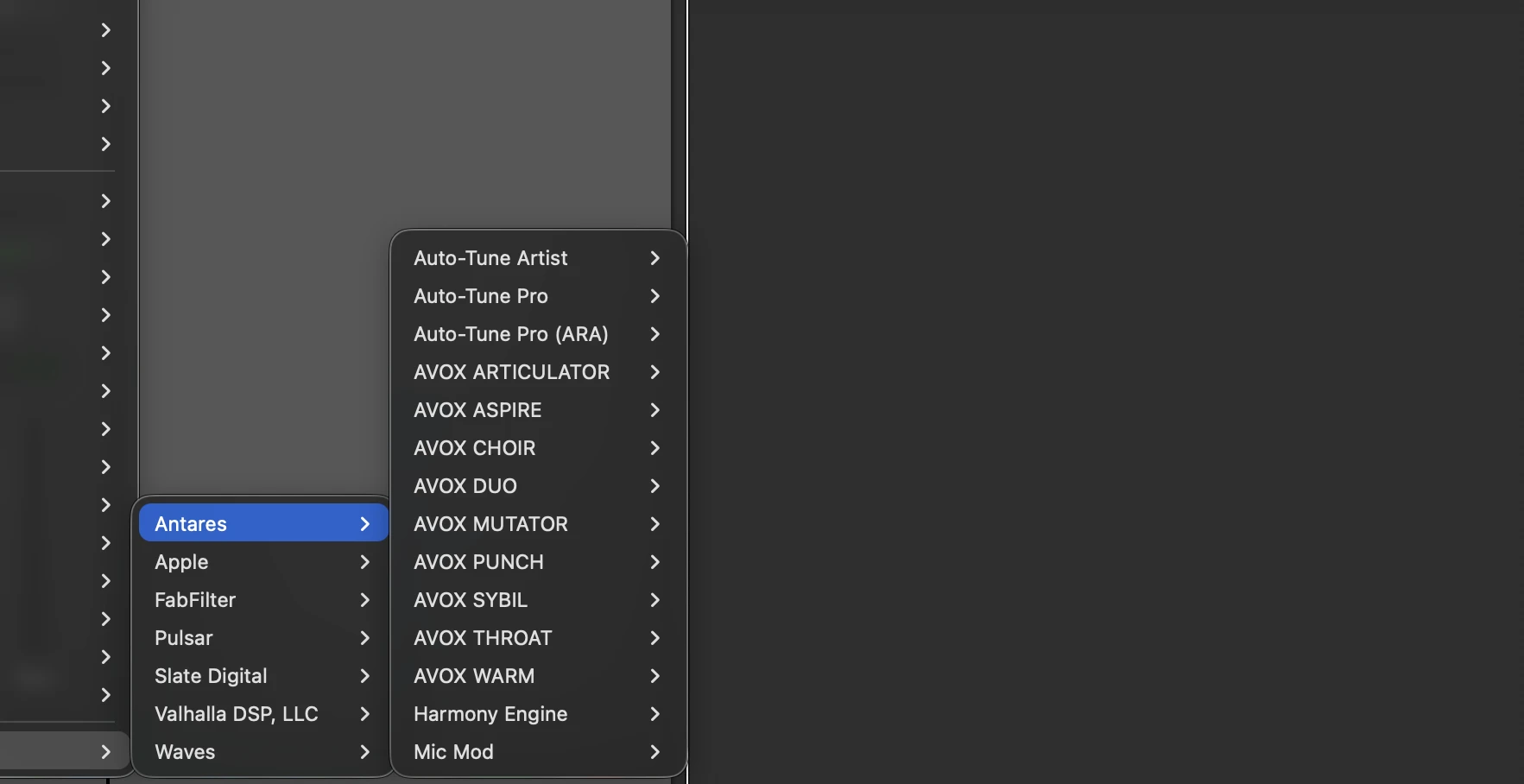The width and height of the screenshot is (1524, 784).
Task: Select AVOX SYBIL de-esser entry
Action: (538, 600)
